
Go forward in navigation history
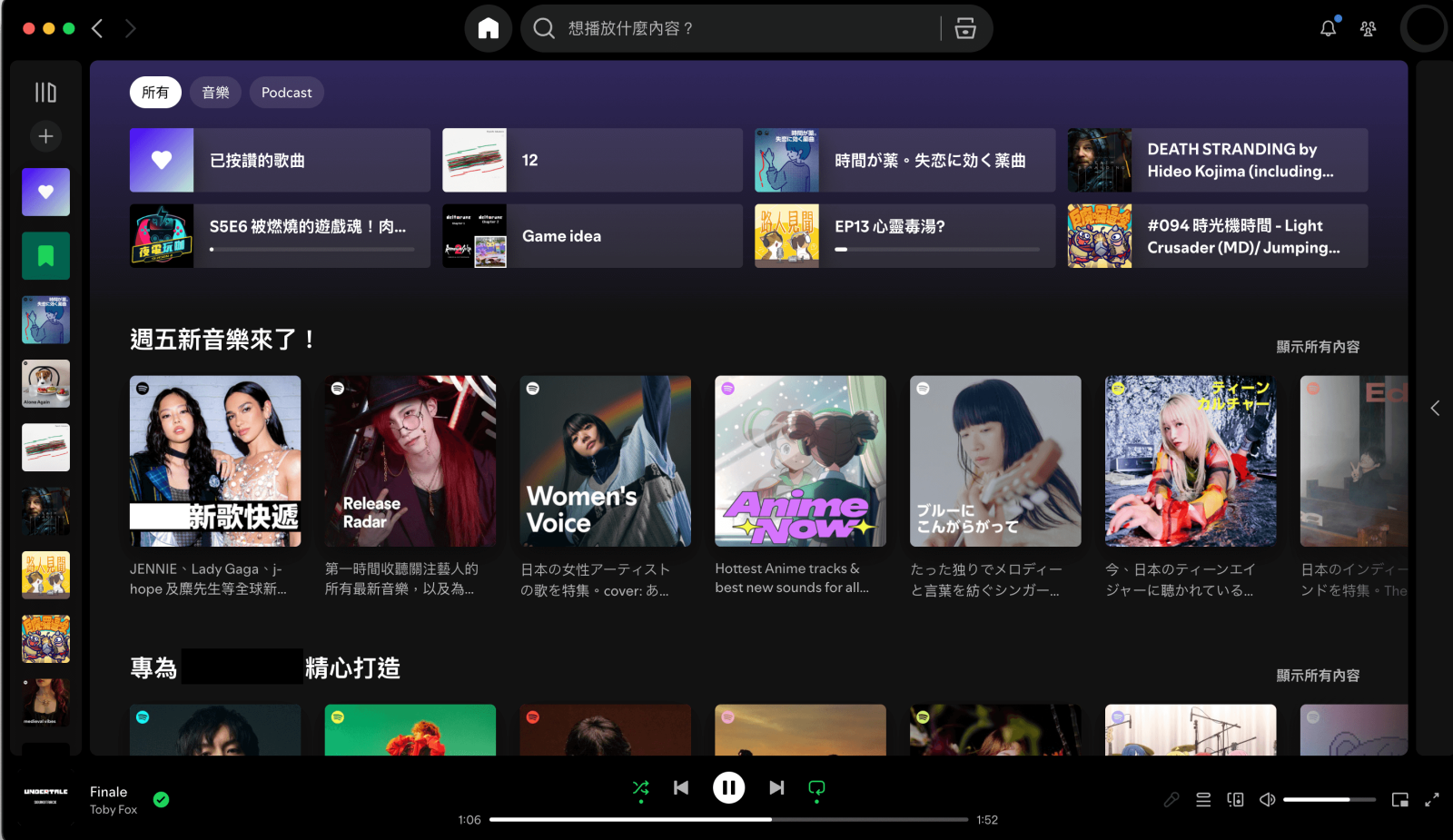[130, 28]
